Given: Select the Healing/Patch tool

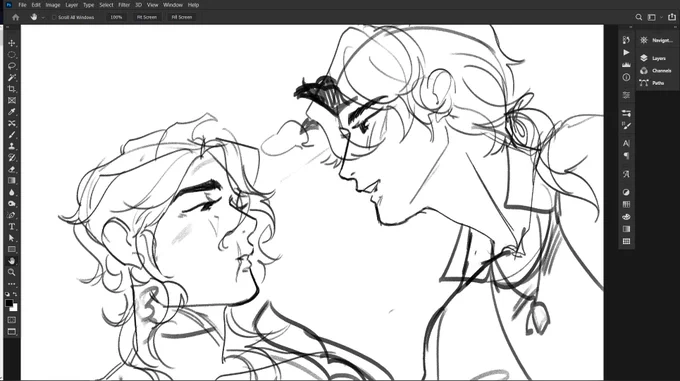Looking at the screenshot, I should (12, 124).
